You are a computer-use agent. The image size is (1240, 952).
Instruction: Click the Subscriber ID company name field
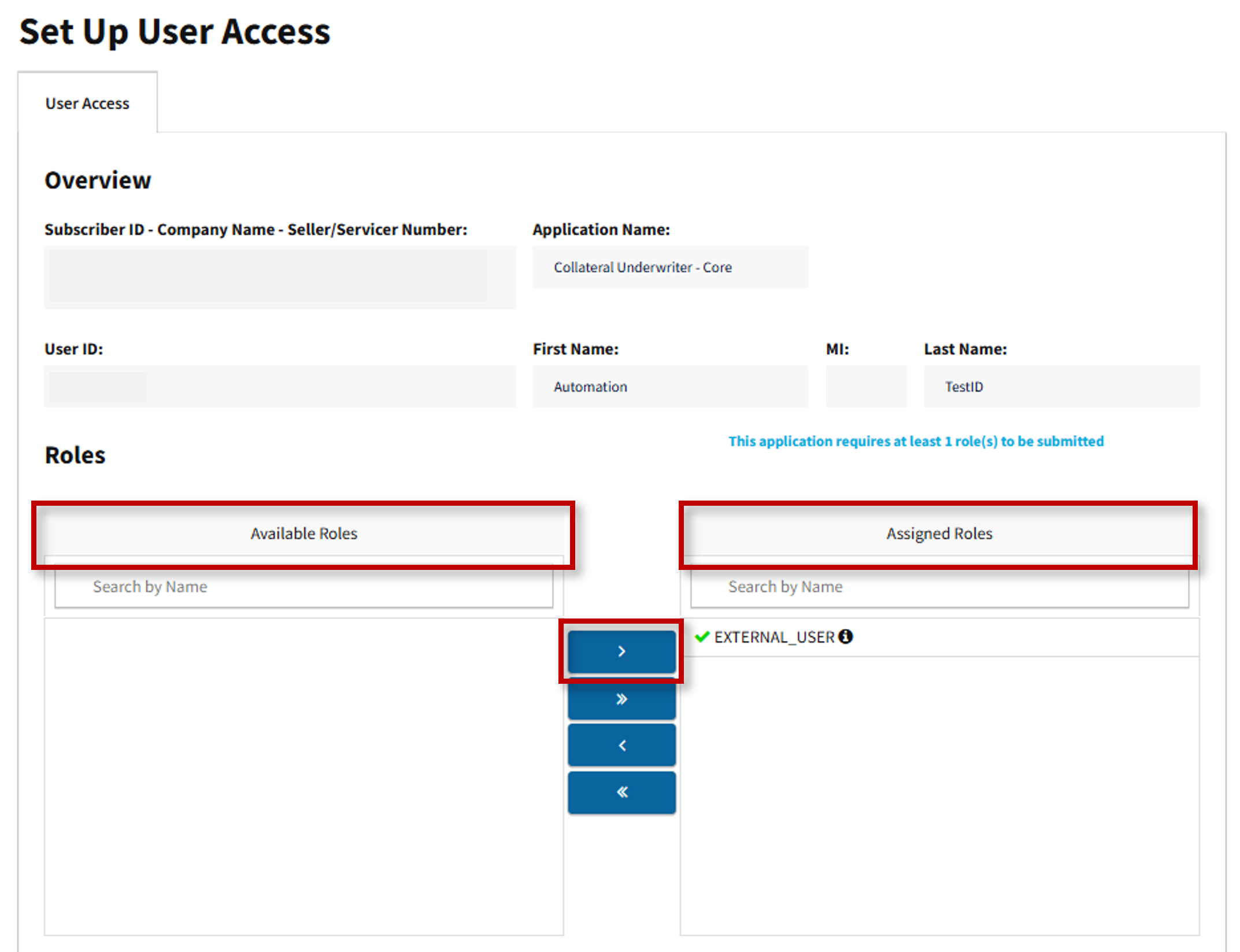pyautogui.click(x=280, y=277)
